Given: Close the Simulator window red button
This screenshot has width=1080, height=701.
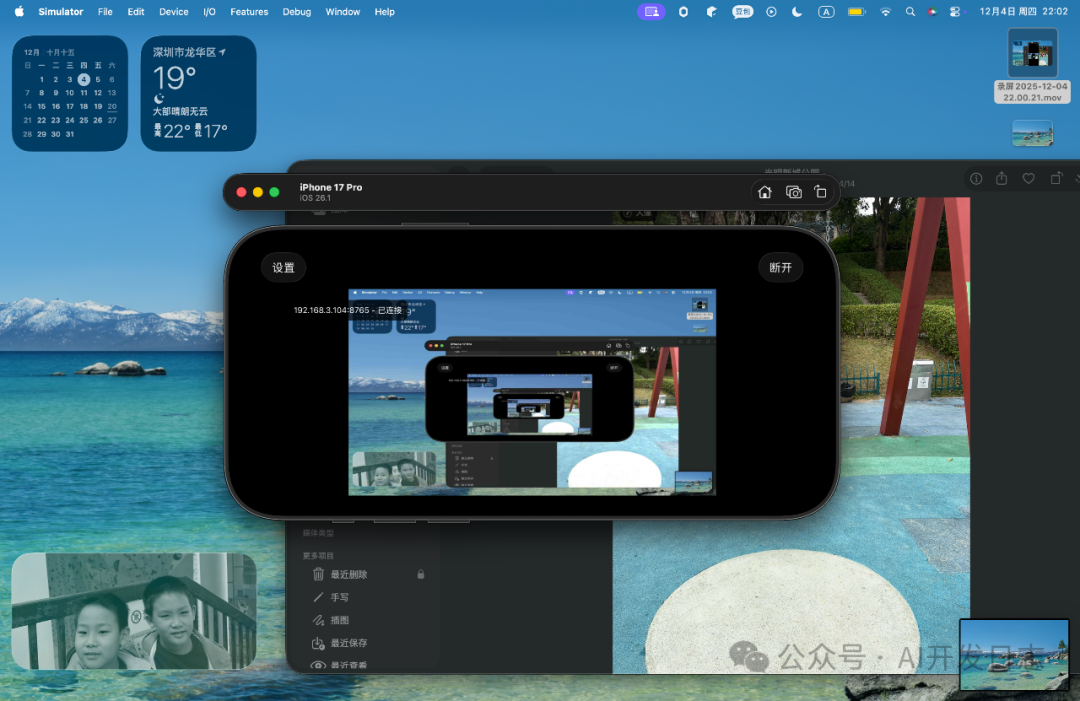Looking at the screenshot, I should pos(241,192).
